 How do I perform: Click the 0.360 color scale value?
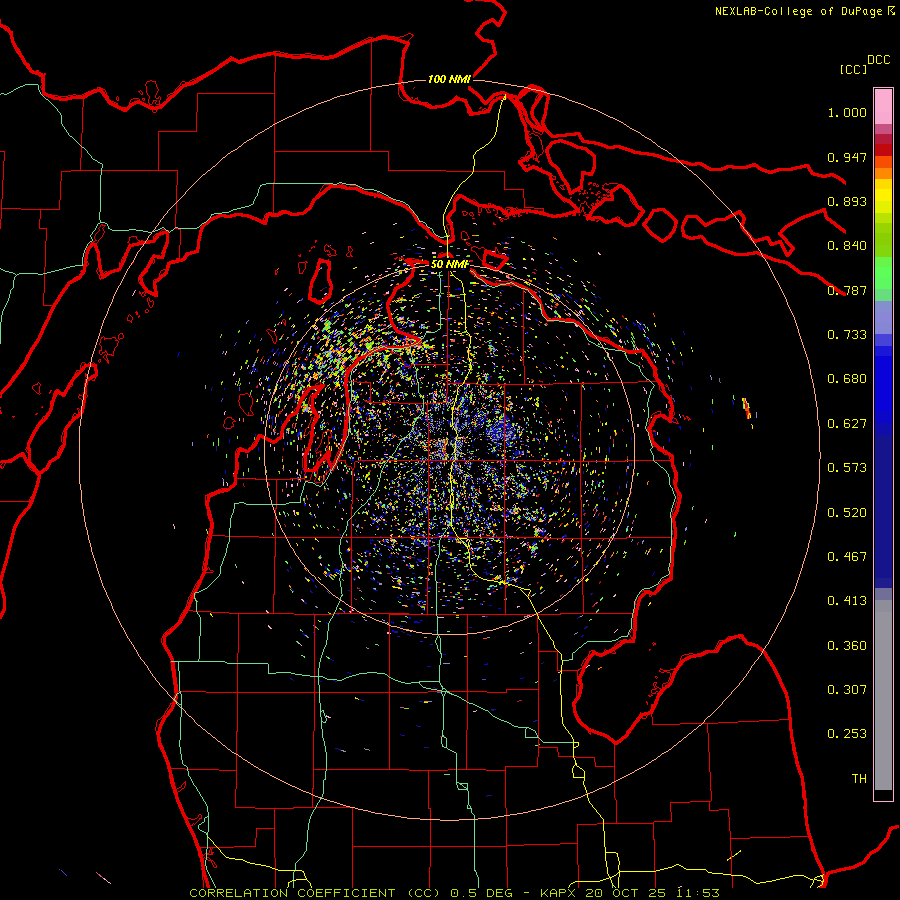click(x=847, y=646)
